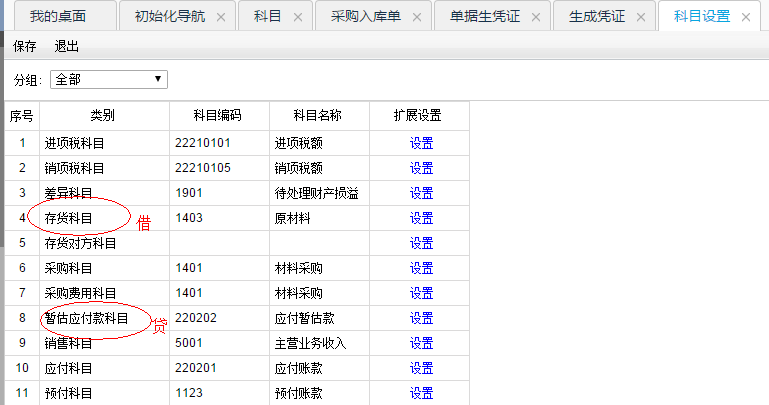Open 设置 link for 预付科目 row

pyautogui.click(x=421, y=393)
